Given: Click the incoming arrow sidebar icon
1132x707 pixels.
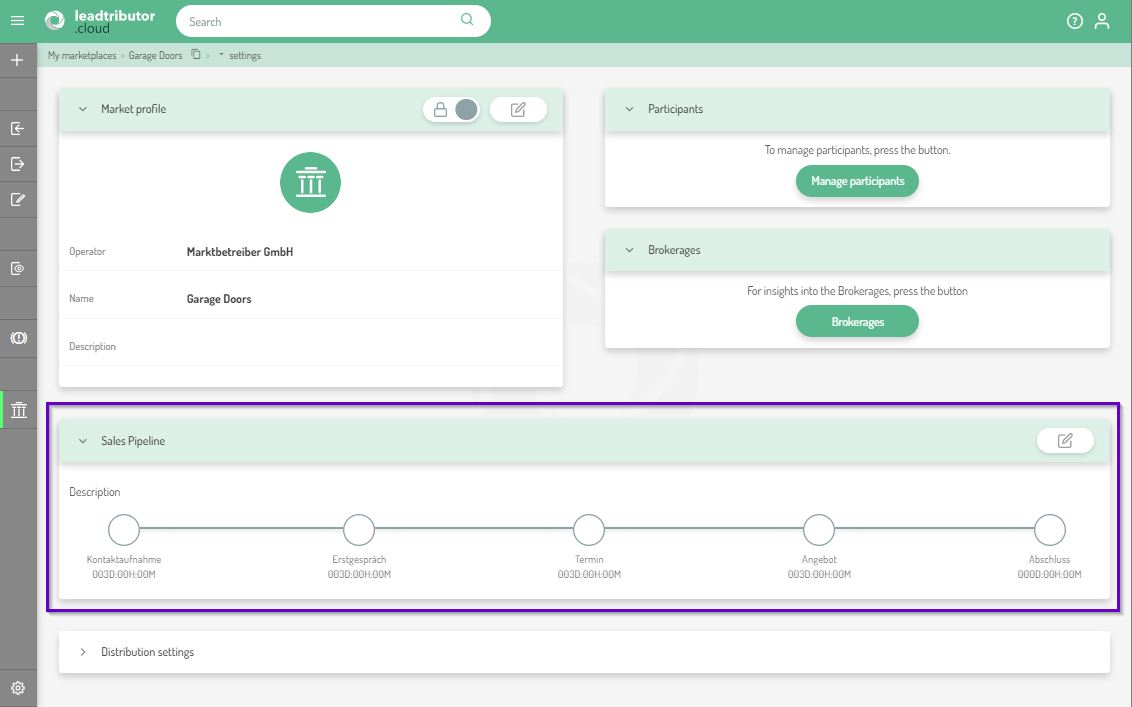Looking at the screenshot, I should [17, 129].
